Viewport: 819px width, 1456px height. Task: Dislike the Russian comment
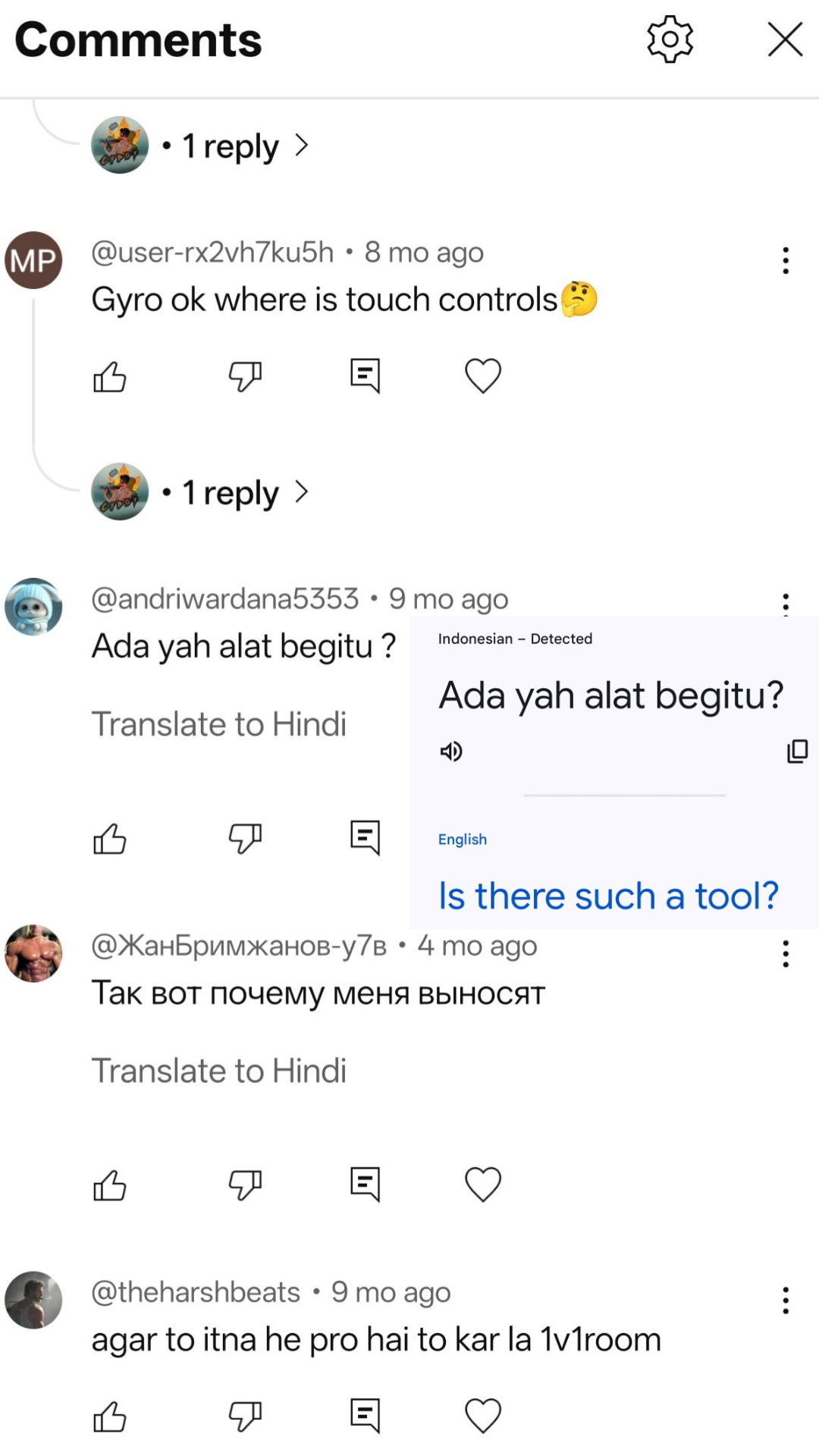coord(245,1185)
